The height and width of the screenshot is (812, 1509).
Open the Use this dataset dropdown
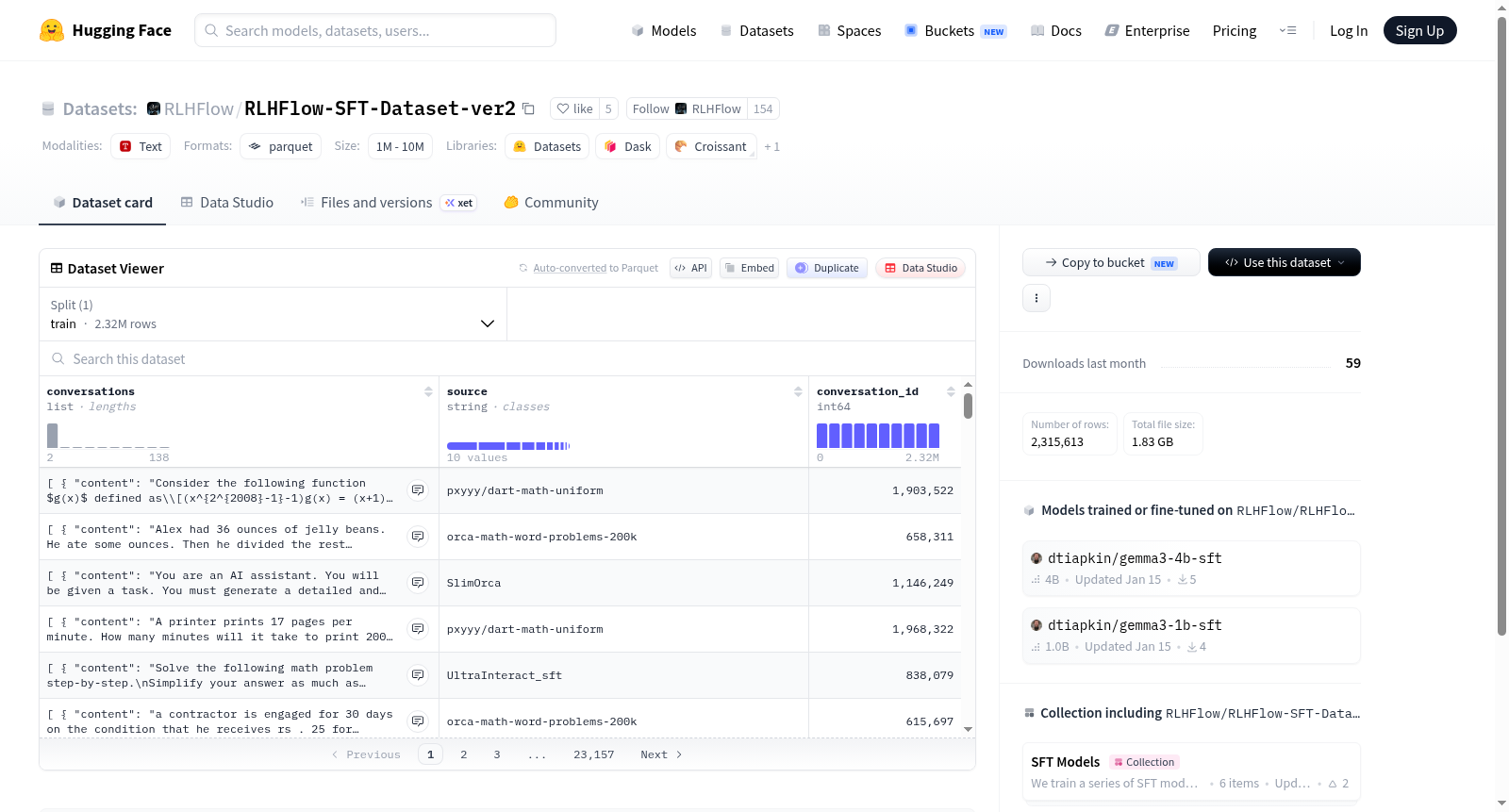1285,262
